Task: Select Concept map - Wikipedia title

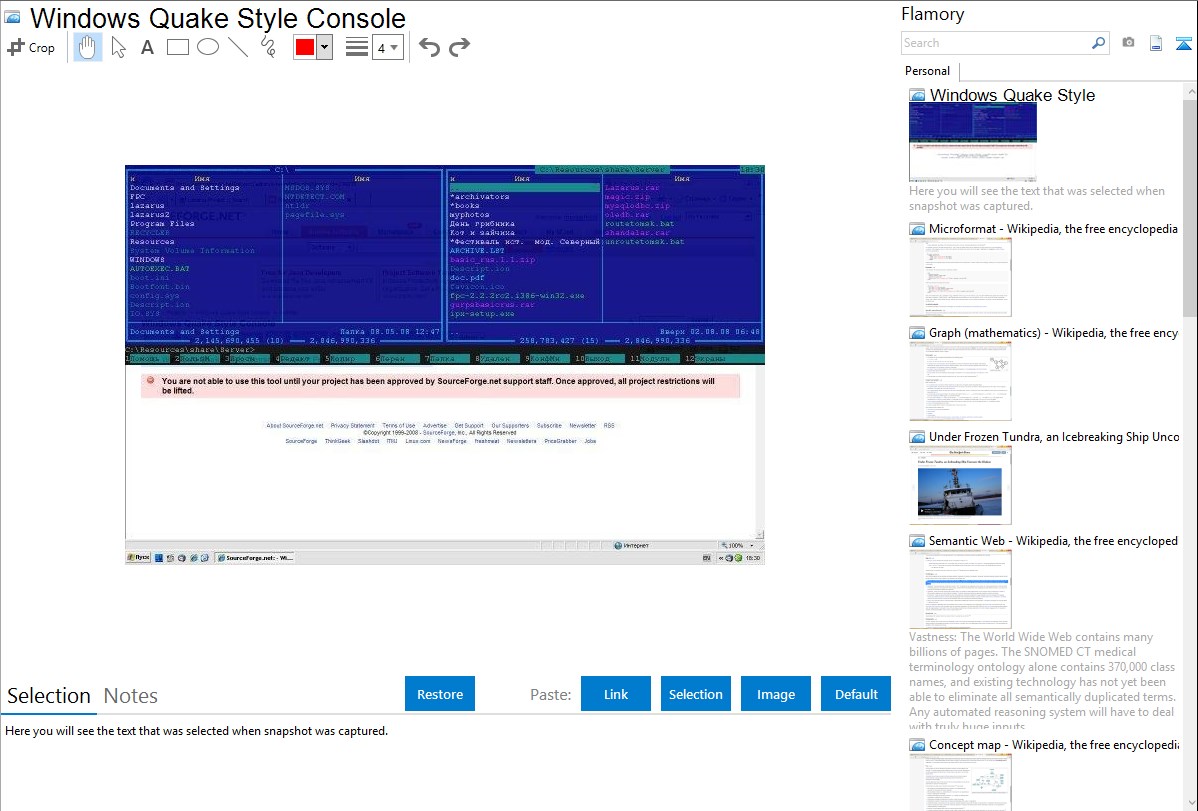Action: pyautogui.click(x=1054, y=744)
